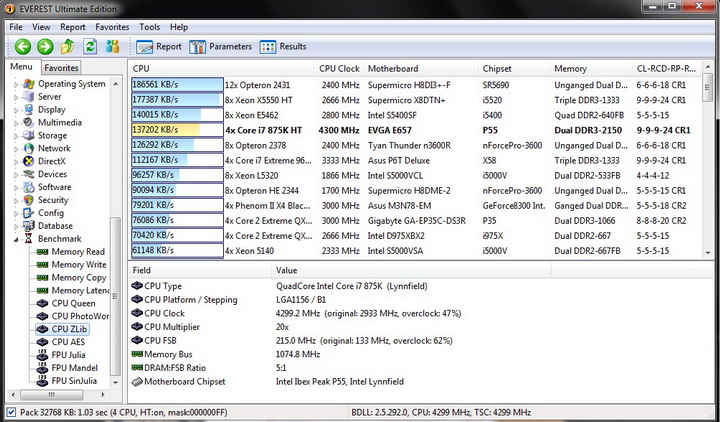The image size is (720, 422).
Task: Click the Report toolbar icon
Action: coord(159,47)
